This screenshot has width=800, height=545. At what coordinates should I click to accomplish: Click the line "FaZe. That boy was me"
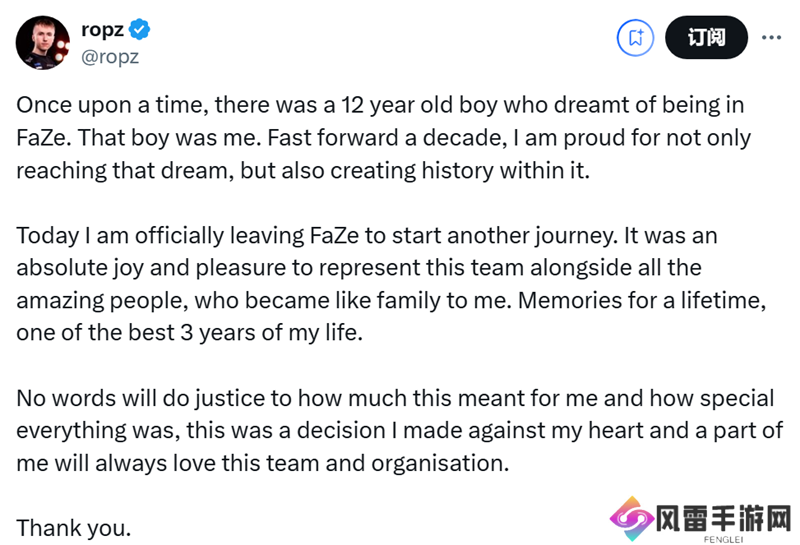[x=384, y=138]
